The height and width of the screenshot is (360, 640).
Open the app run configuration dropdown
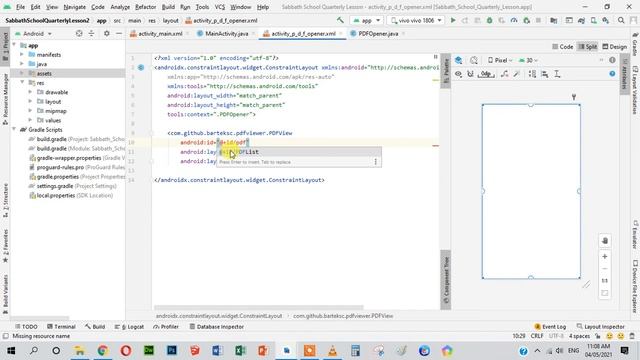click(367, 20)
